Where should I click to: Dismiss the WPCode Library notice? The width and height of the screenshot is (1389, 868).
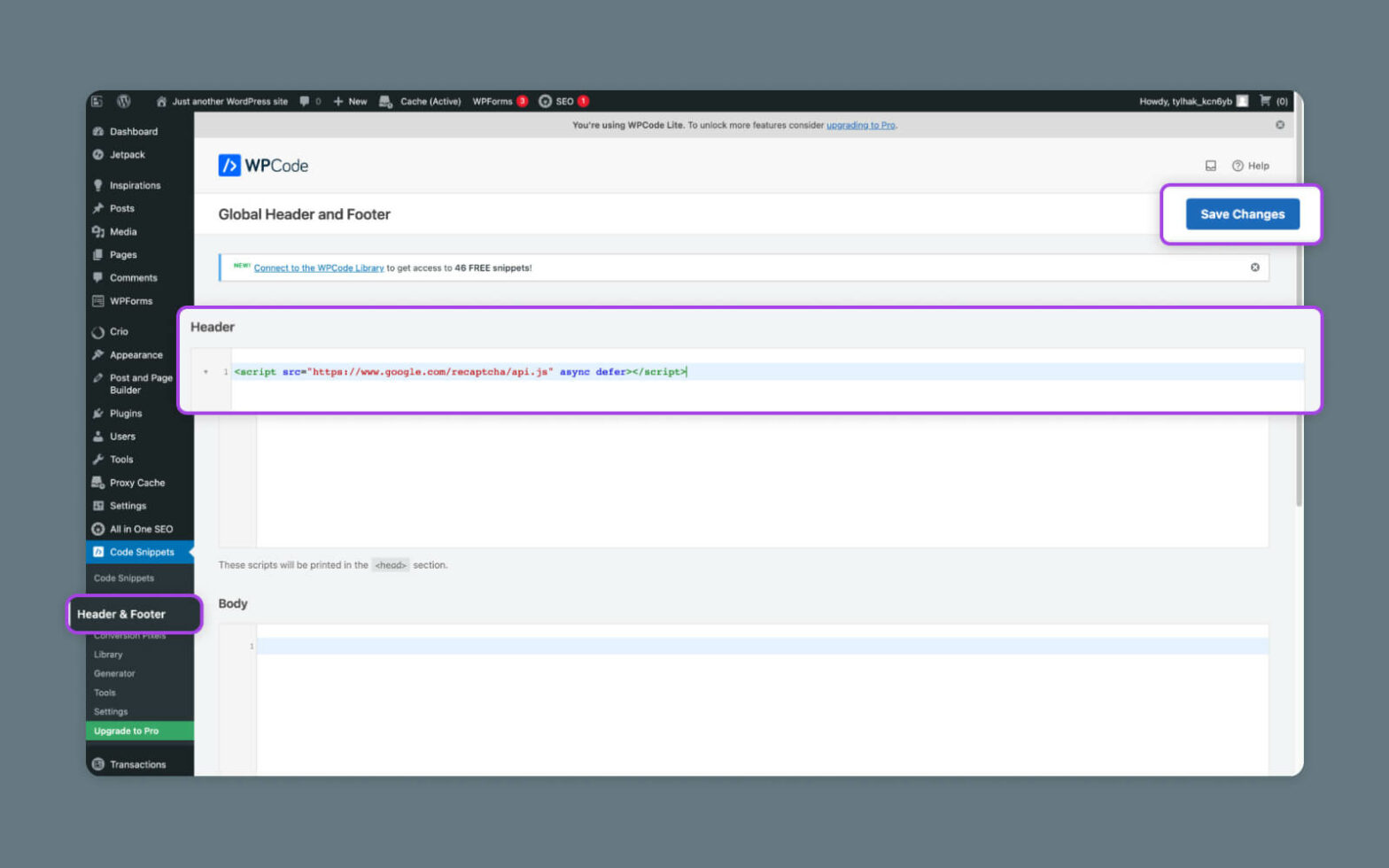1254,267
